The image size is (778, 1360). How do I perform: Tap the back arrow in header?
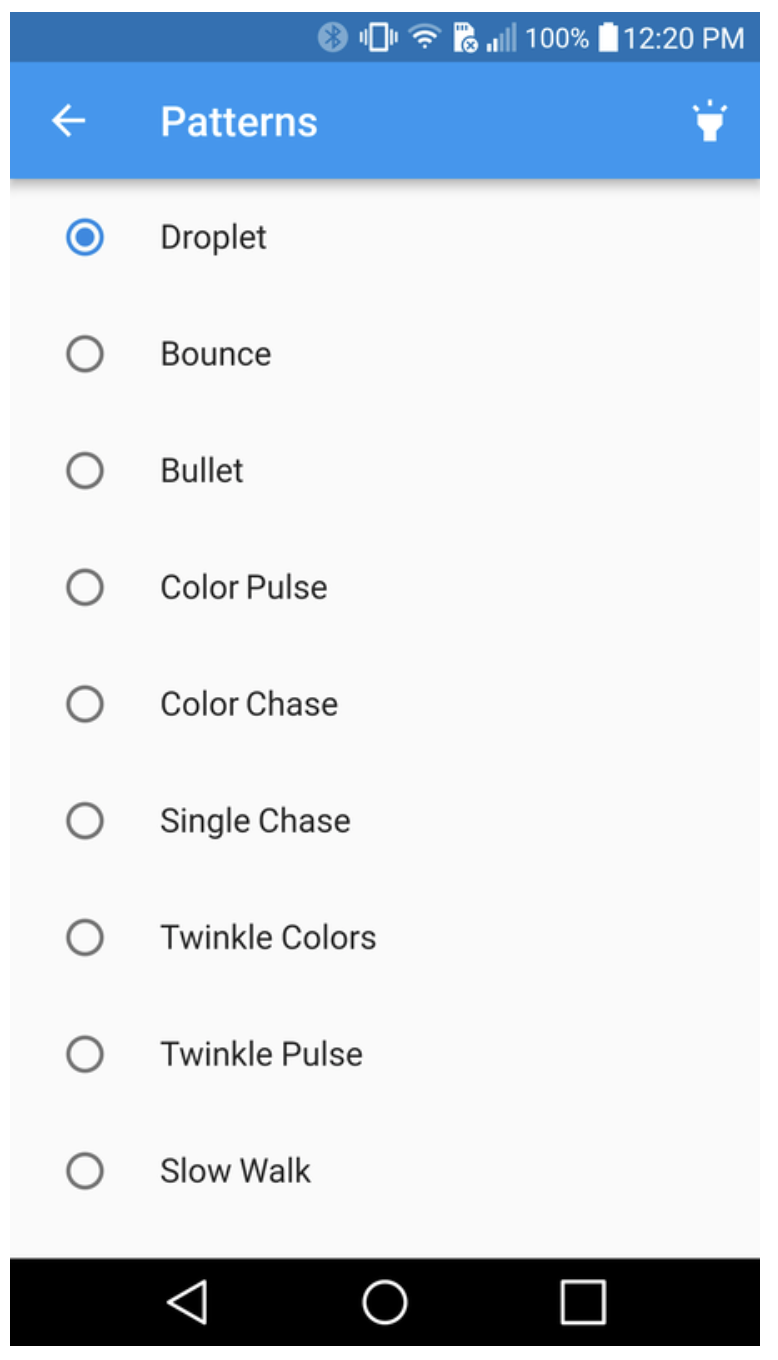click(x=69, y=122)
